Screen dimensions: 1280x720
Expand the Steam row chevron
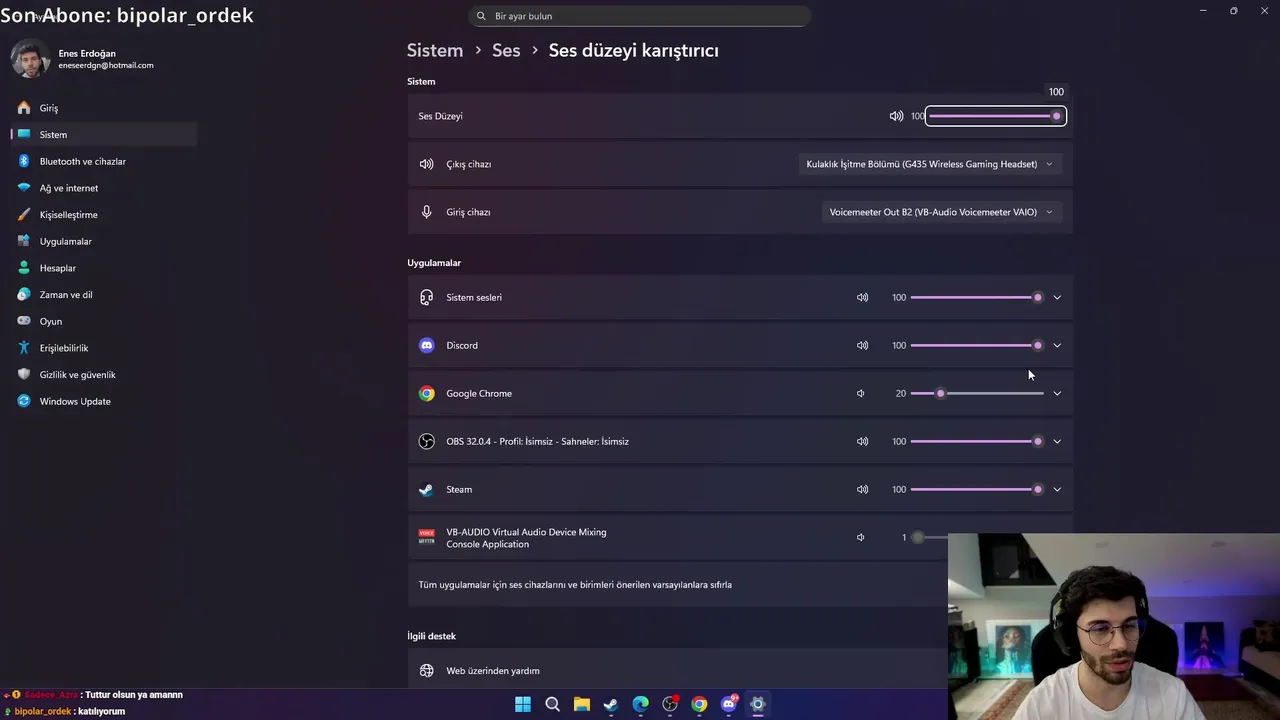point(1057,489)
